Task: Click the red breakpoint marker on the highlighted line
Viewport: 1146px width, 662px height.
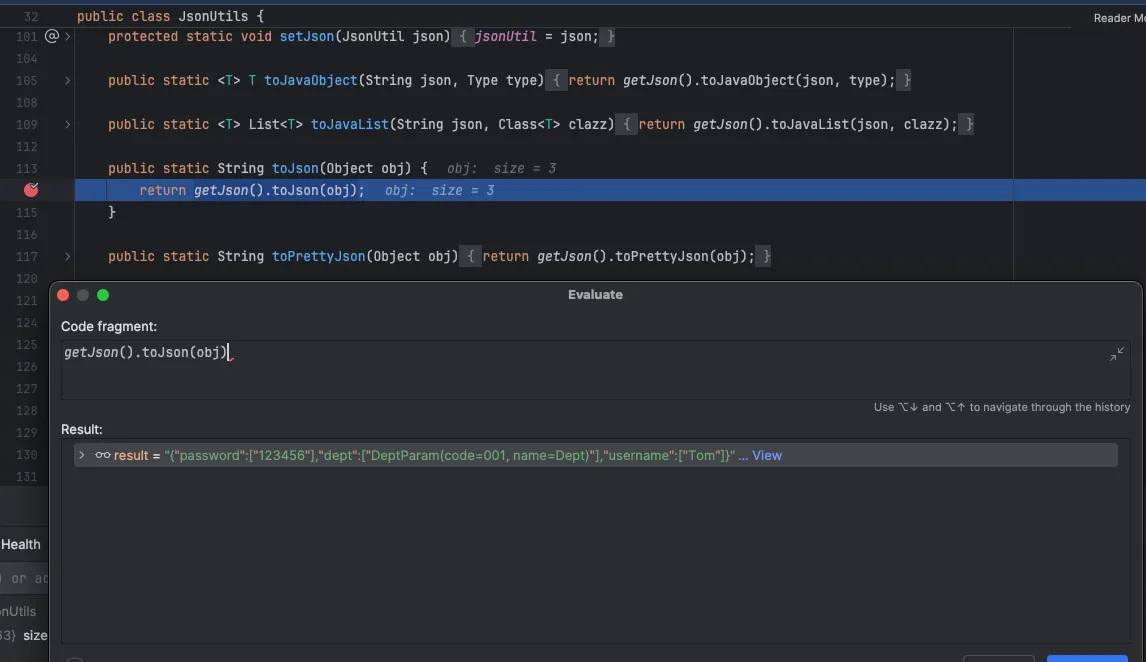Action: (x=31, y=190)
